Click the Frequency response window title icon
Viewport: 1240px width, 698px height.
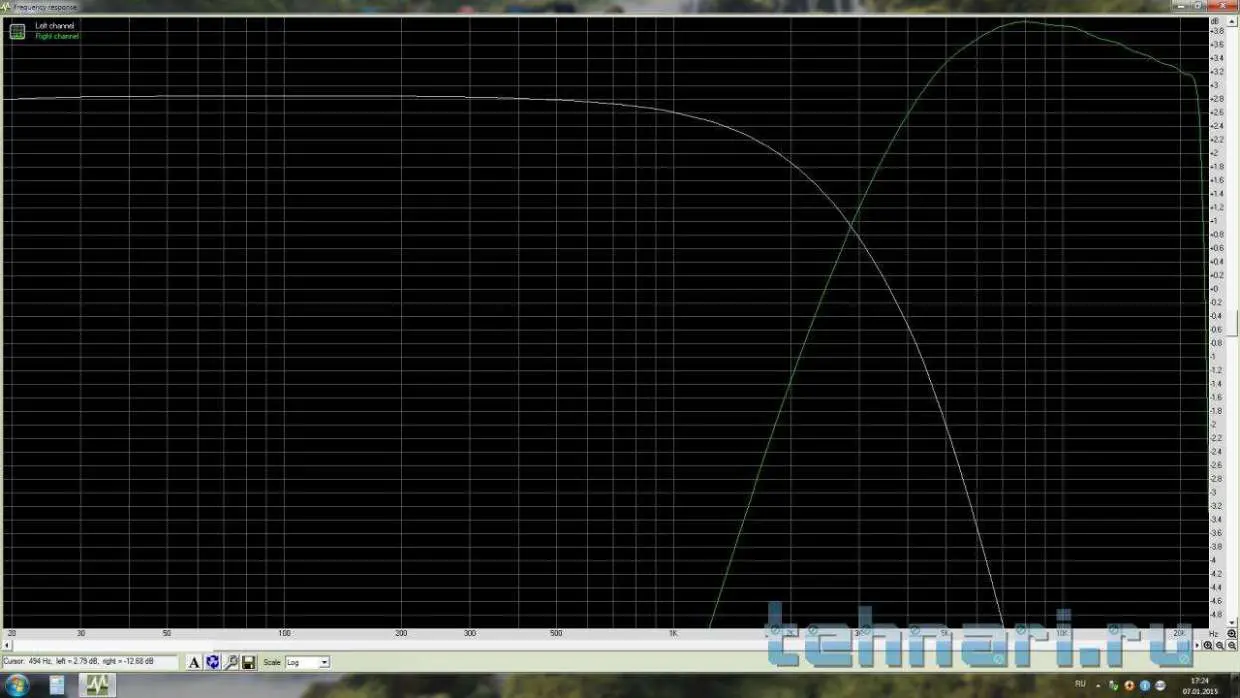[6, 6]
